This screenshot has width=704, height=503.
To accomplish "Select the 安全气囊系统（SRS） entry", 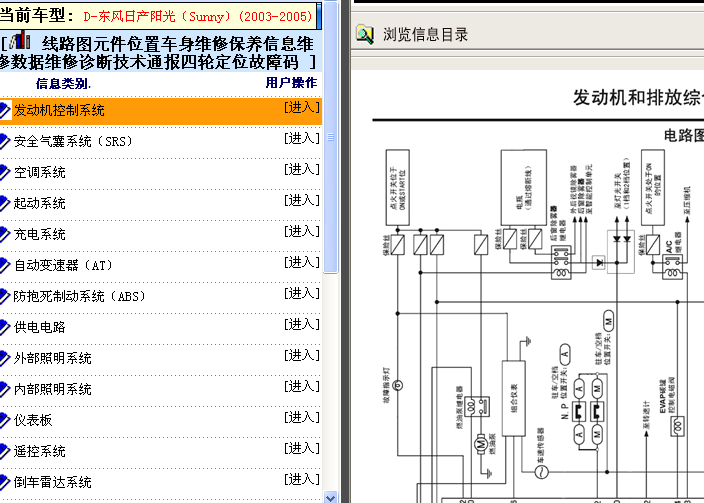I will click(x=73, y=141).
